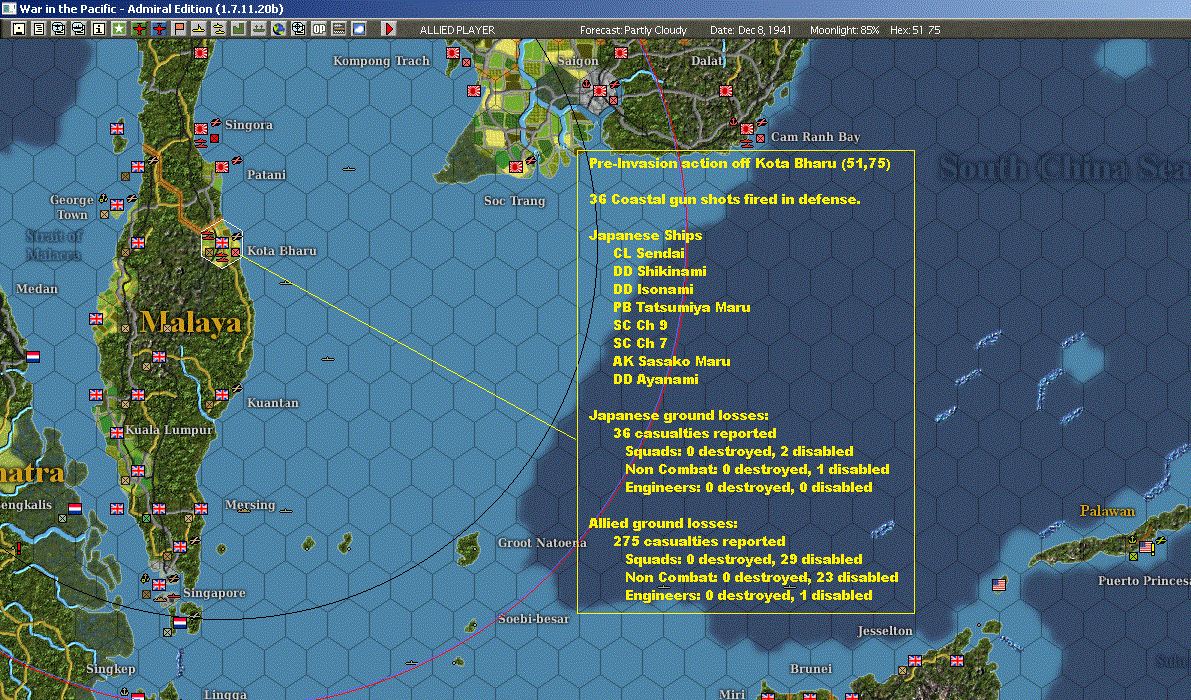1191x700 pixels.
Task: Click the 'ALLIED PLAYER' status label
Action: pyautogui.click(x=457, y=30)
